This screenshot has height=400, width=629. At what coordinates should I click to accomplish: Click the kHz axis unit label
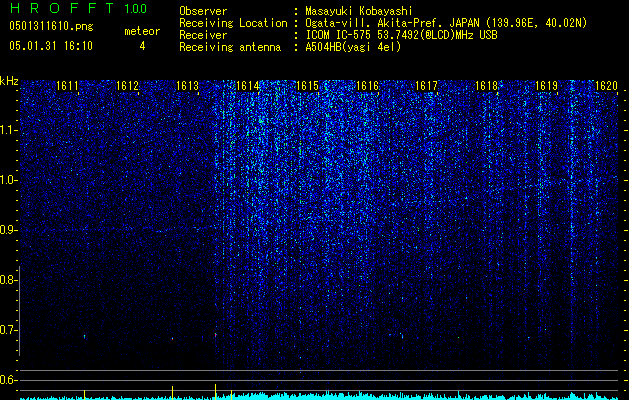9,81
